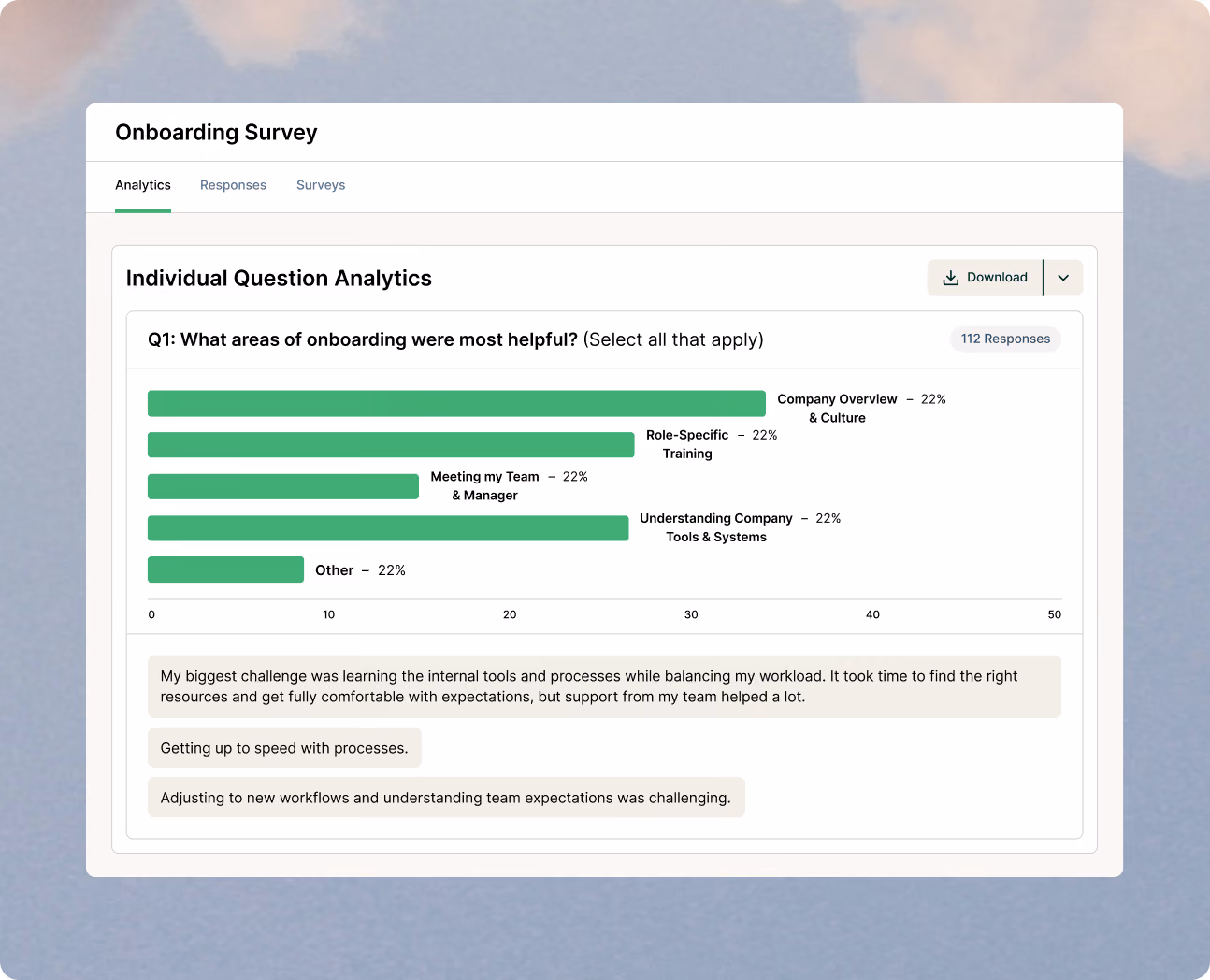The image size is (1210, 980).
Task: Click the 'My biggest challenge' response comment
Action: coord(604,686)
